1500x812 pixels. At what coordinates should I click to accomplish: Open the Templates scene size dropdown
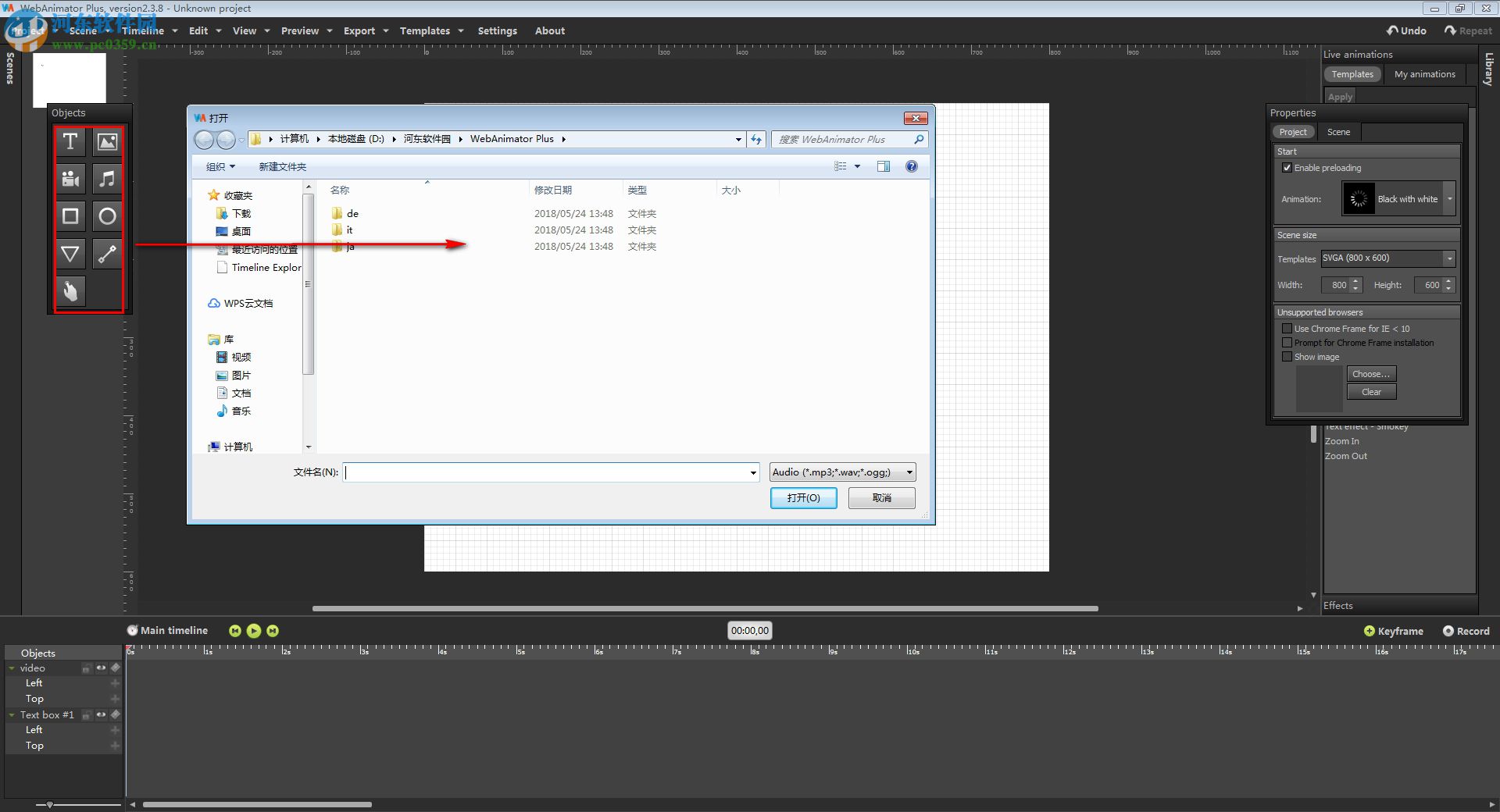tap(1449, 258)
